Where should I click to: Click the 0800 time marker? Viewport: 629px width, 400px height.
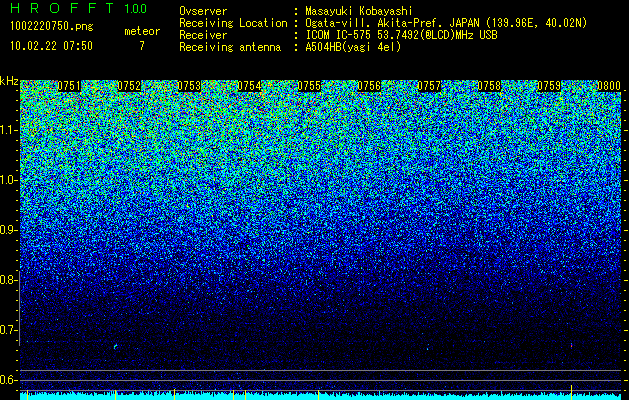pos(609,86)
